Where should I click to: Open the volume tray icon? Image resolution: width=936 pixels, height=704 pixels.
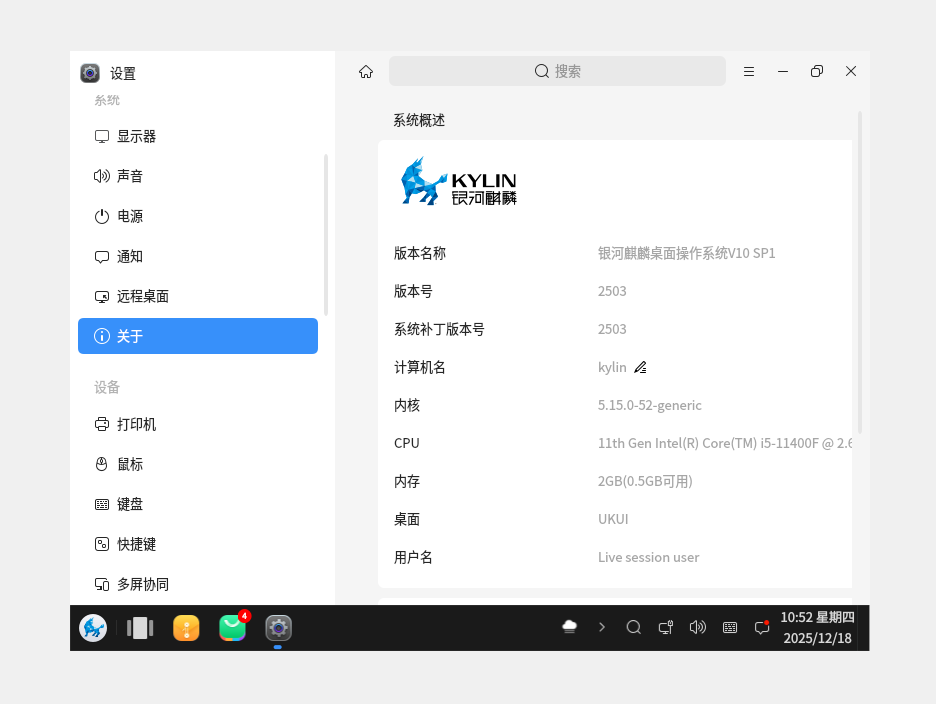[x=697, y=627]
